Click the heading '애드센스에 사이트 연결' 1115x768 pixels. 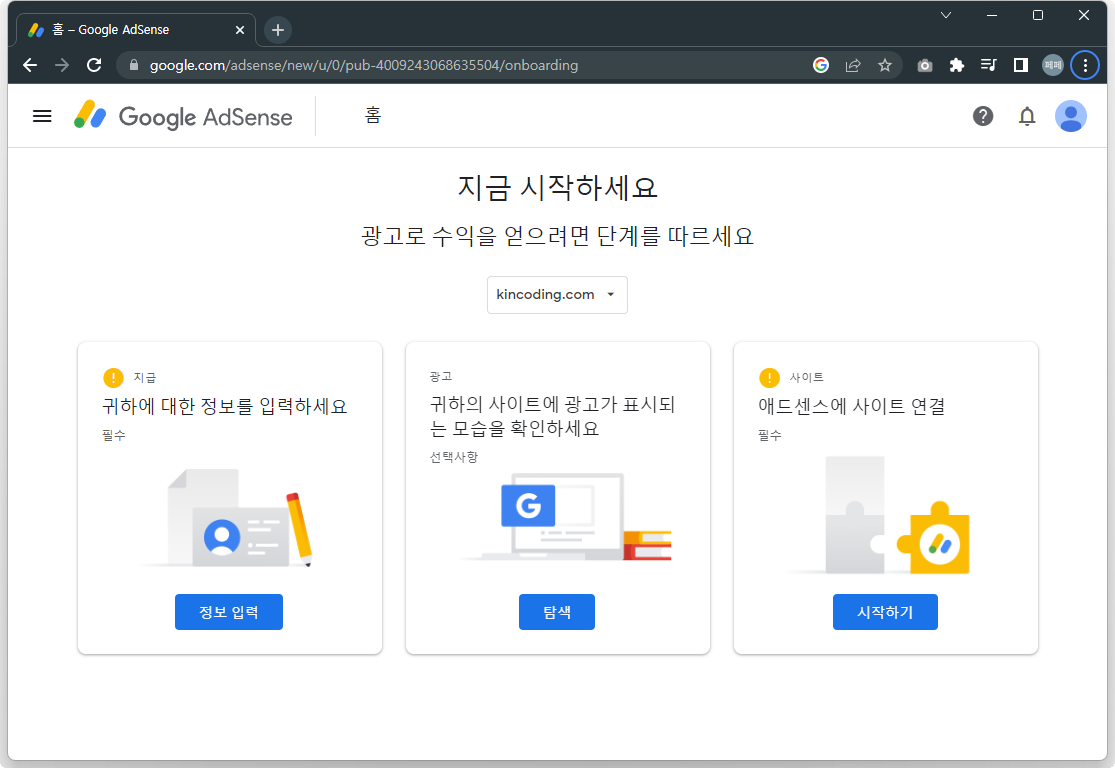click(x=852, y=406)
